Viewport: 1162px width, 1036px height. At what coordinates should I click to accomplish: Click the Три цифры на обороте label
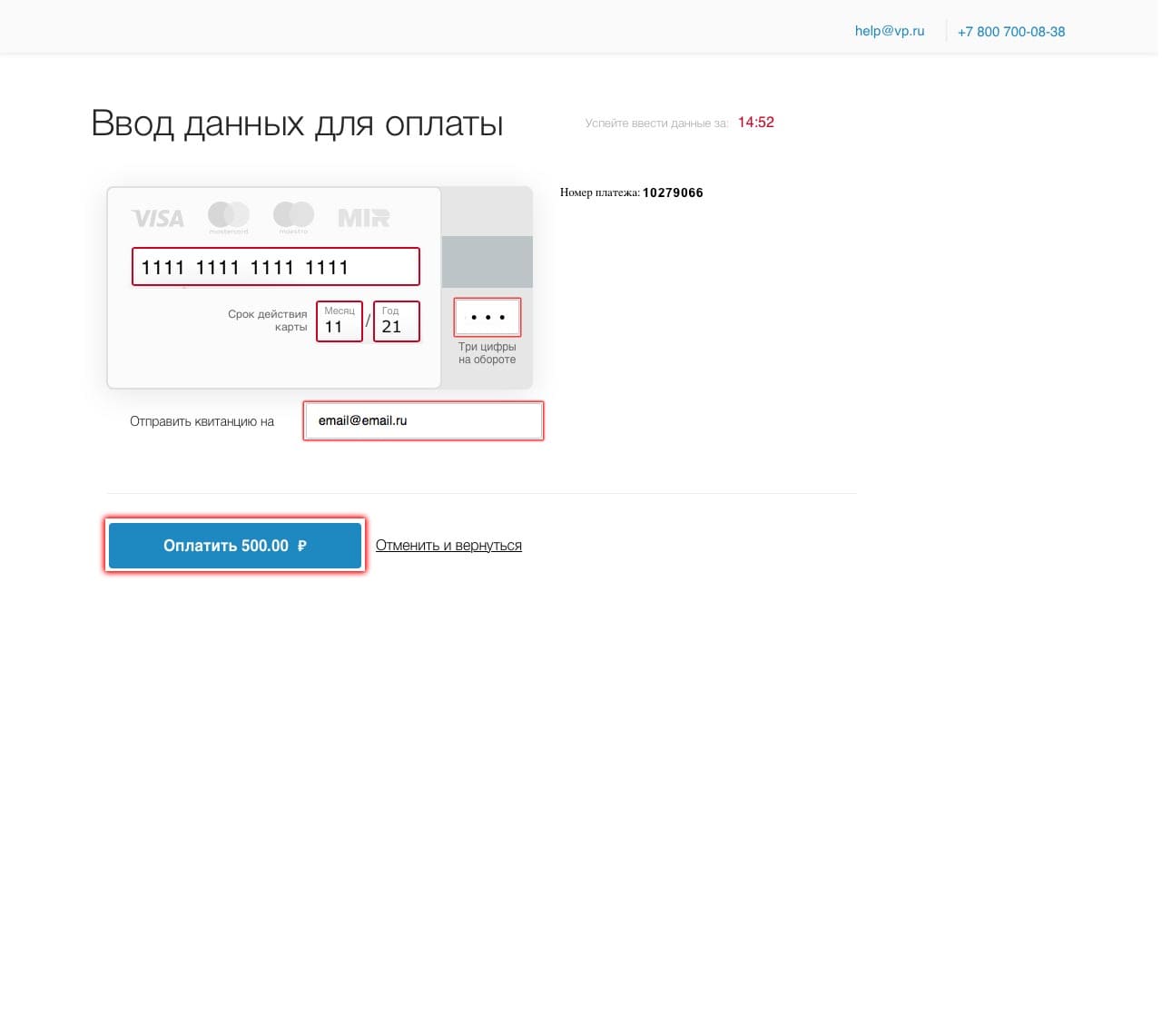[487, 353]
